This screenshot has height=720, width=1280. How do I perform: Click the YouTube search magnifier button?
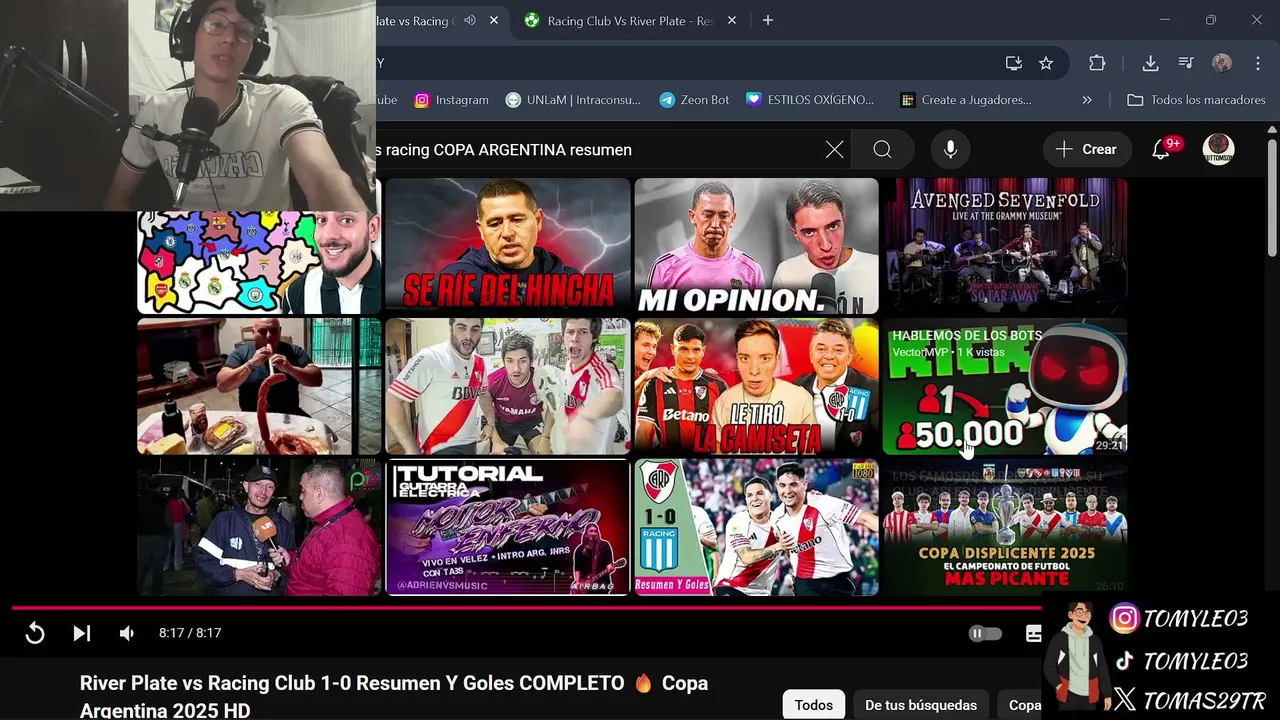882,150
